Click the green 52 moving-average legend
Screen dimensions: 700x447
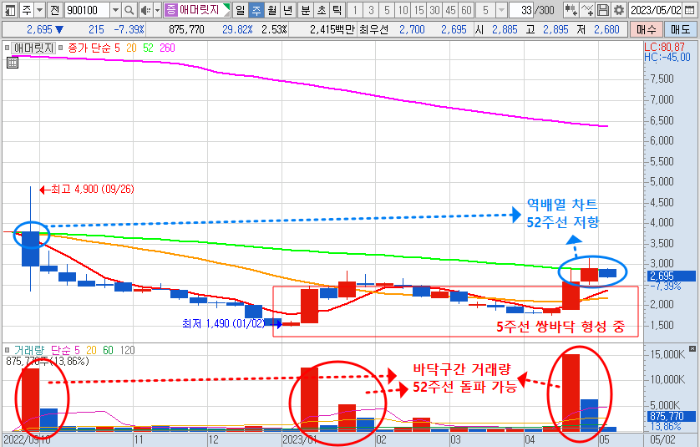[x=148, y=48]
